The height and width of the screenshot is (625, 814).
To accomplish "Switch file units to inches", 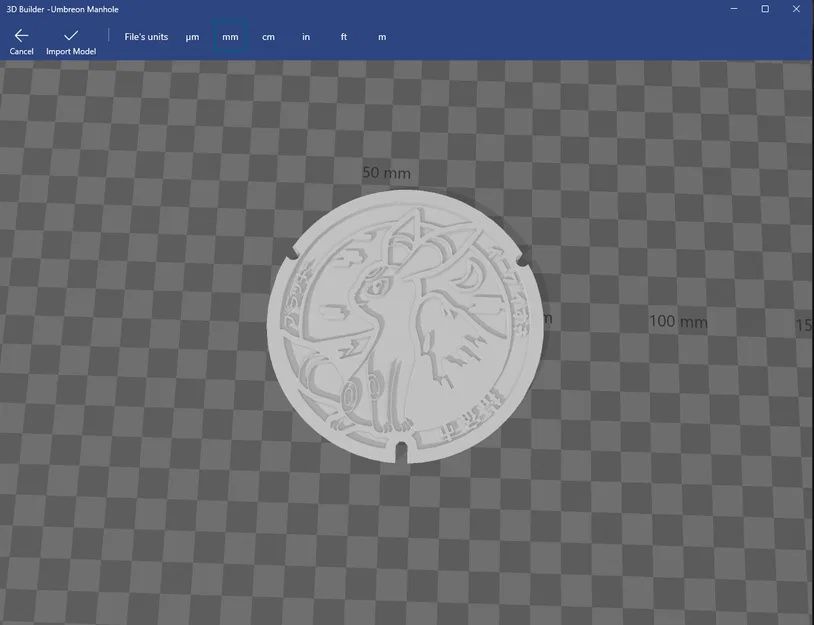I will click(306, 37).
